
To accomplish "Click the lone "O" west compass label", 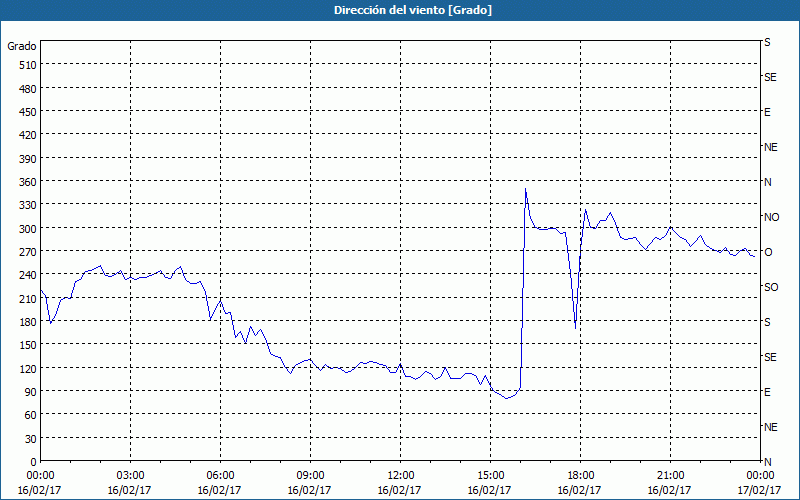I will [x=768, y=252].
